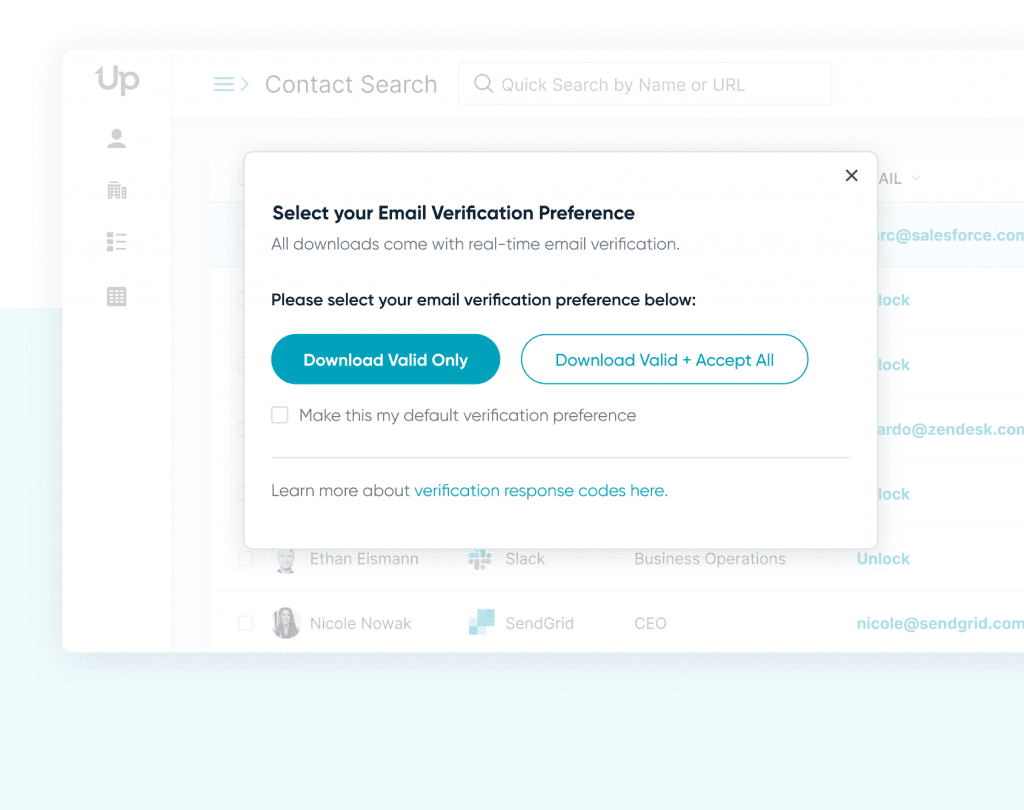Unlock the email for Ethan Eismann
1024x810 pixels.
(x=882, y=559)
